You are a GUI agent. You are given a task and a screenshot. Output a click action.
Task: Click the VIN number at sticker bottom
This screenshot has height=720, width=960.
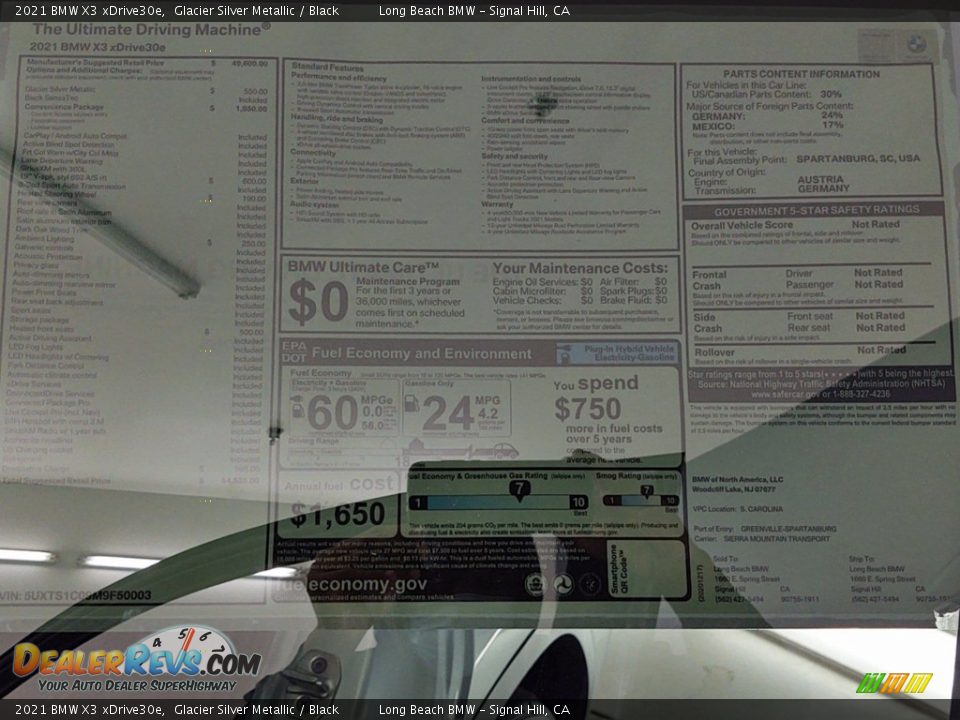tap(75, 595)
